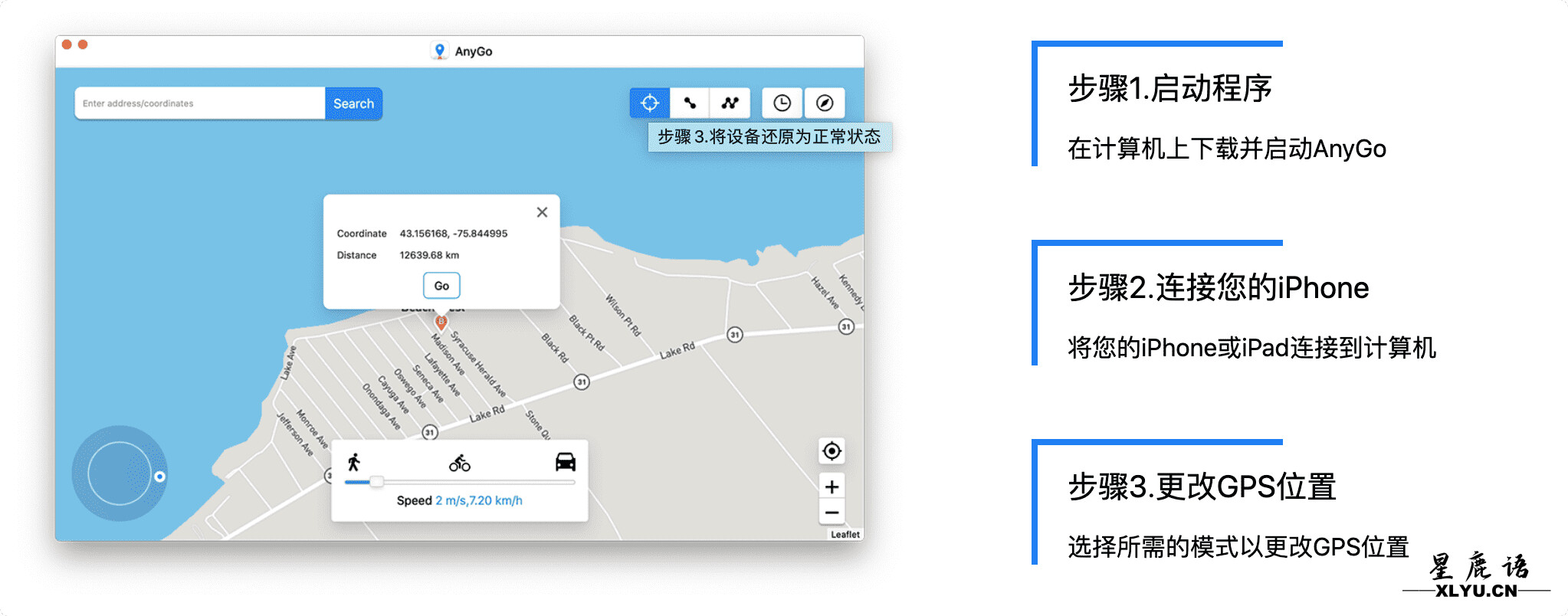1568x616 pixels.
Task: Click the 步骤1.启动程序 heading
Action: pos(1169,88)
